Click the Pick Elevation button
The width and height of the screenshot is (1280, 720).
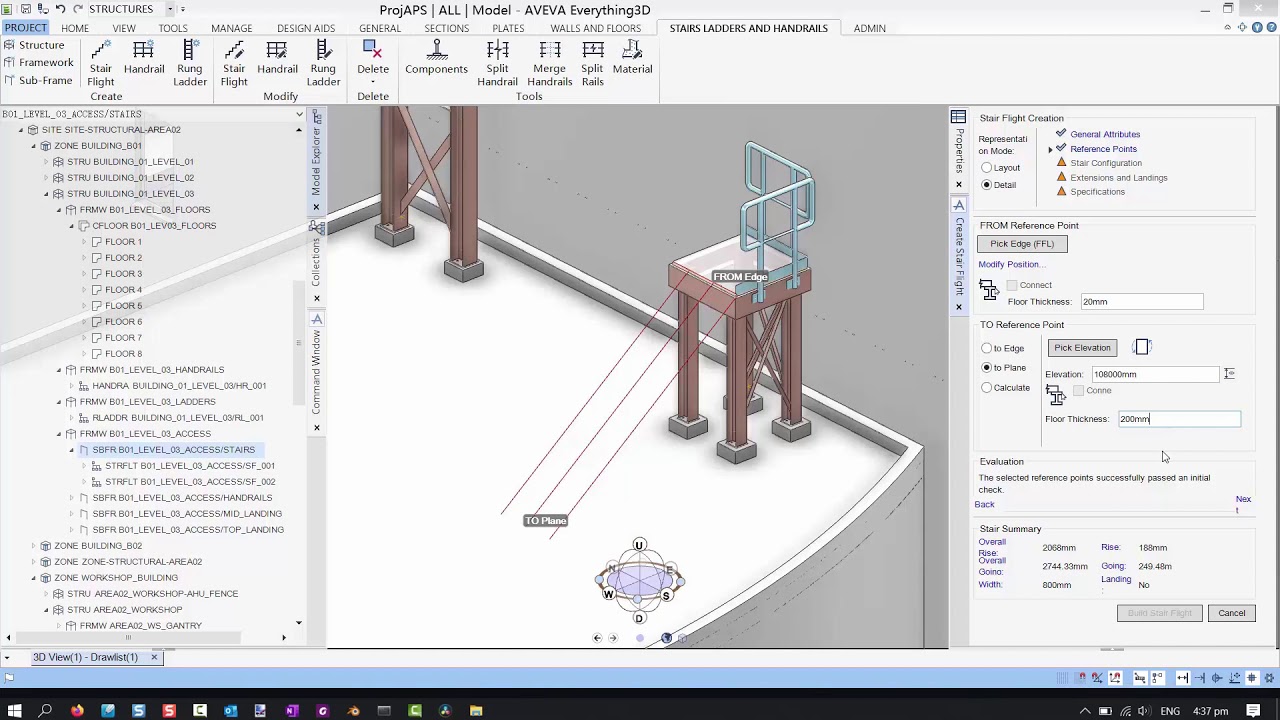coord(1082,348)
